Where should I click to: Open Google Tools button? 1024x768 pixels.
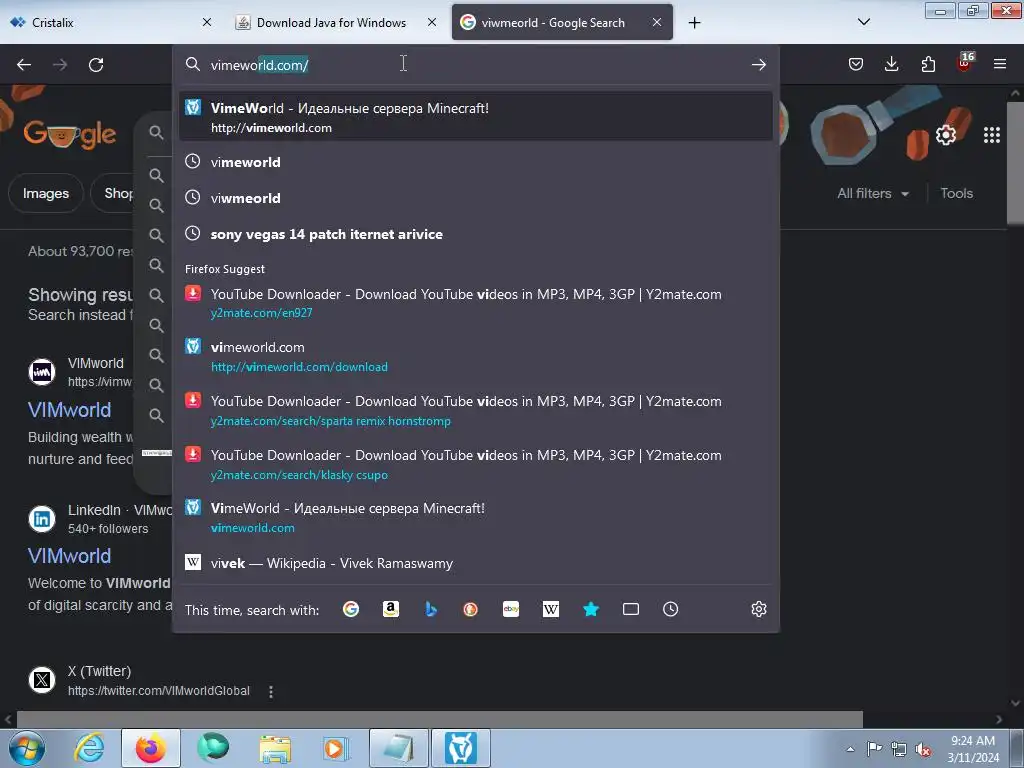pyautogui.click(x=956, y=193)
